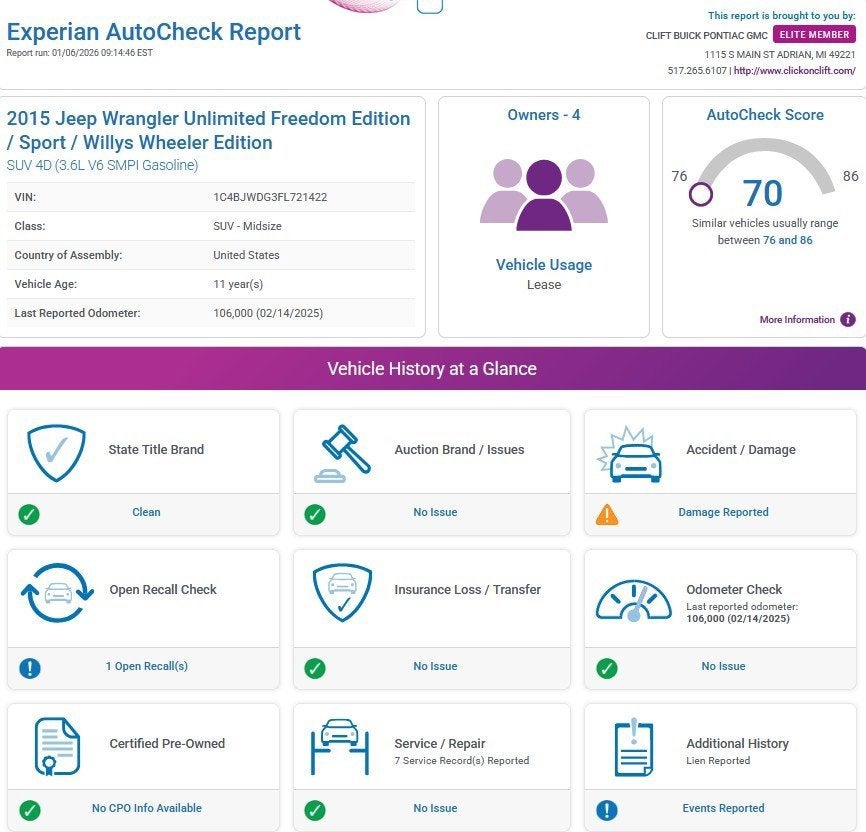This screenshot has width=866, height=832.
Task: Click the Service / Repair car lift icon
Action: (343, 746)
